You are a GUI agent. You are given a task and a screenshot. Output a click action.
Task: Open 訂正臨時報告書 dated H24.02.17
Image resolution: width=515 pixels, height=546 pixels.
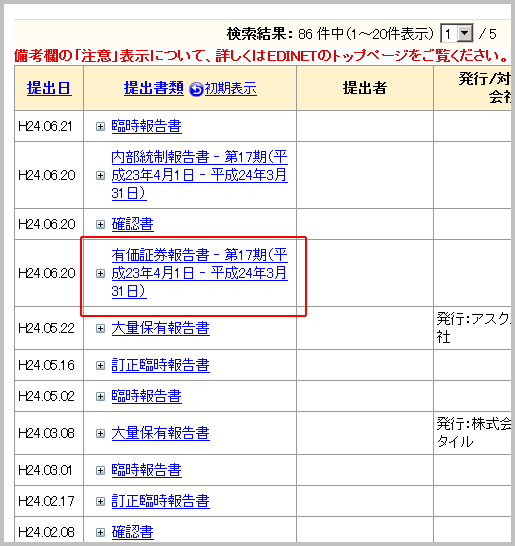(x=161, y=501)
